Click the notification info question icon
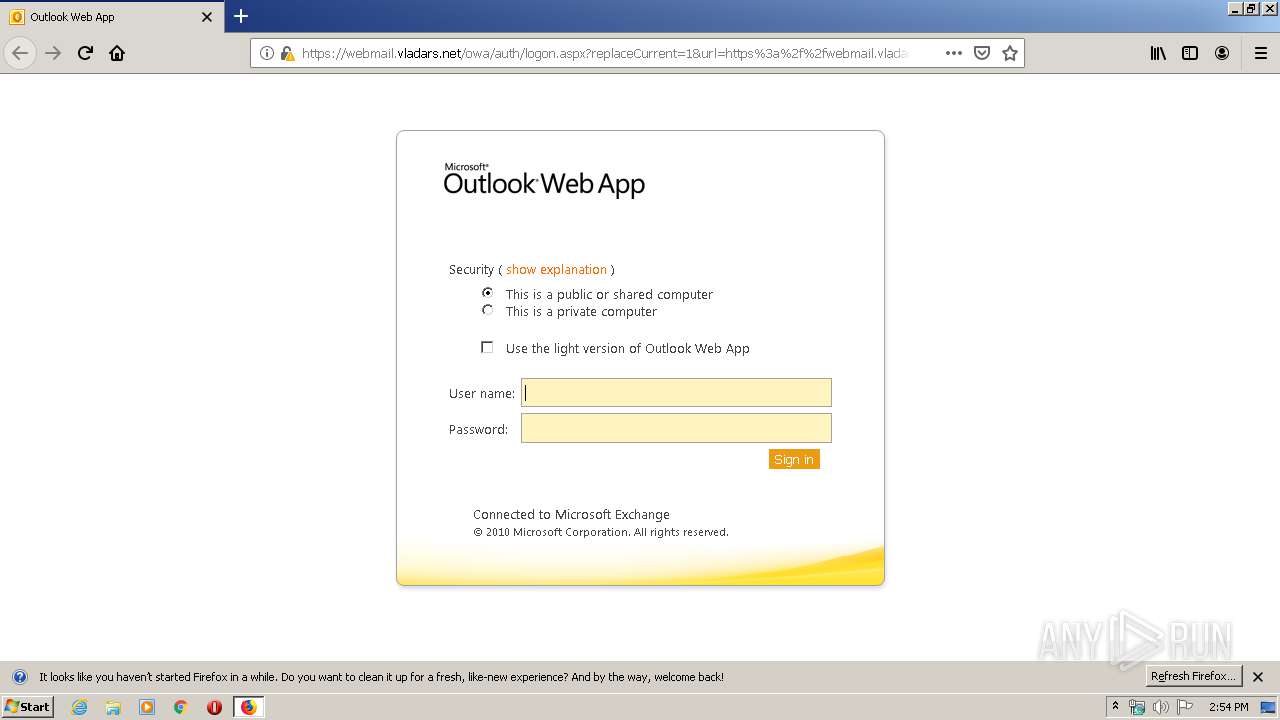The height and width of the screenshot is (720, 1280). [19, 677]
